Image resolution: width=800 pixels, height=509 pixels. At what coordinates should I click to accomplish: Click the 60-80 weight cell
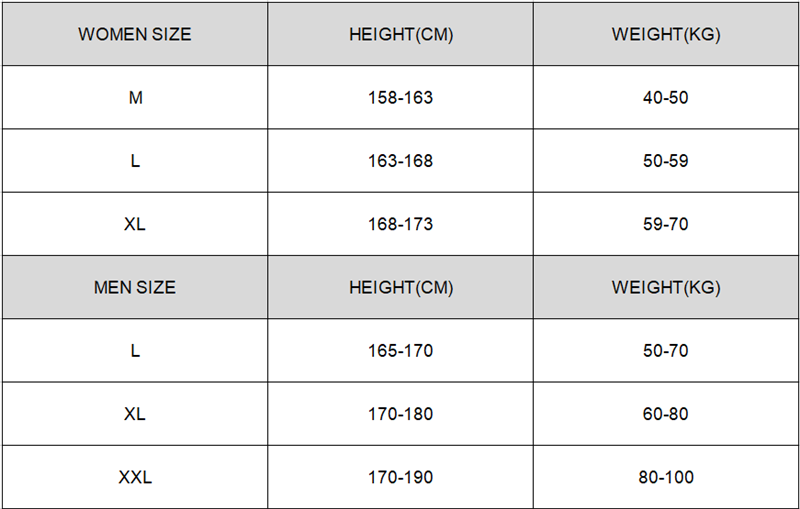pyautogui.click(x=666, y=414)
